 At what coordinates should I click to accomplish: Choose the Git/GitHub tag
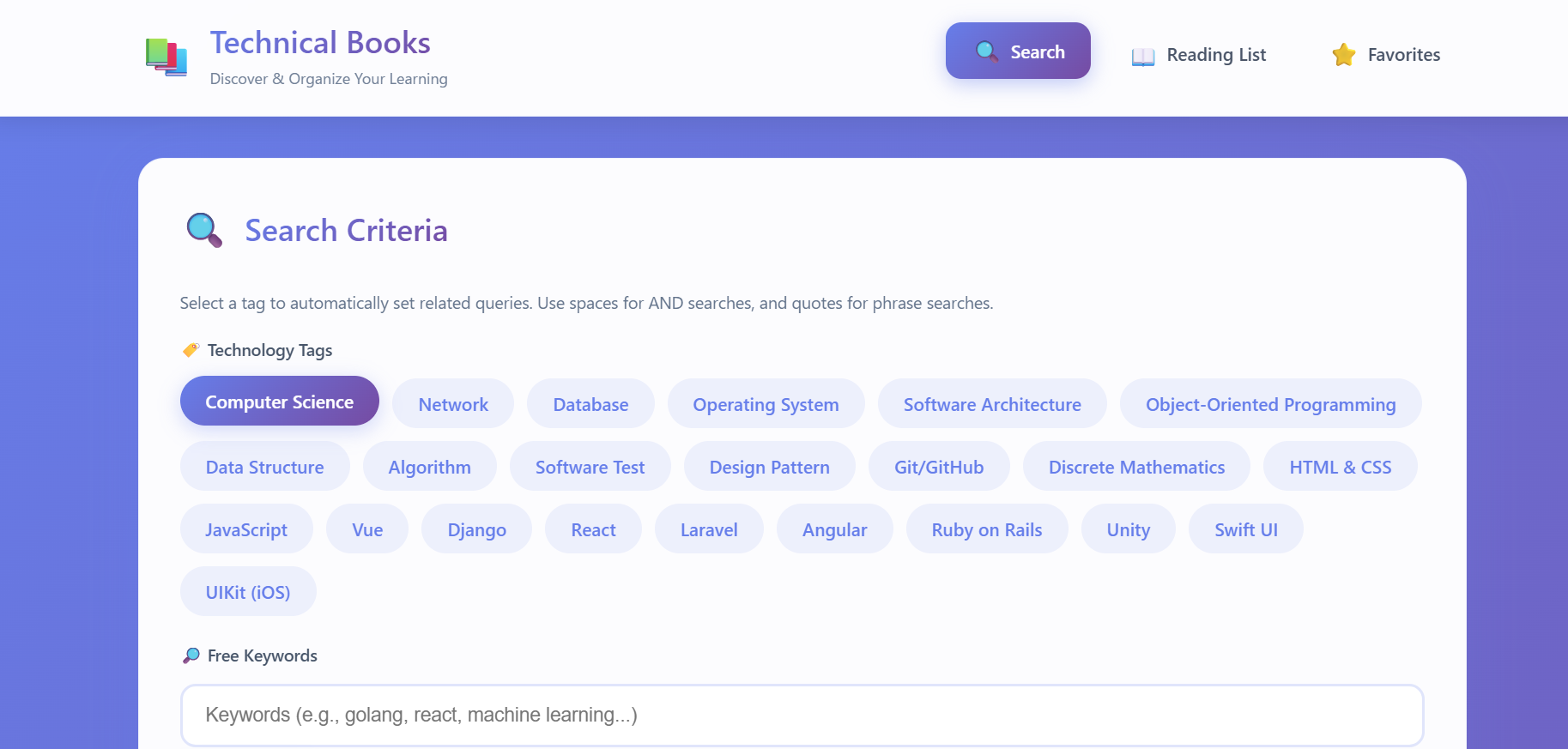pos(939,466)
